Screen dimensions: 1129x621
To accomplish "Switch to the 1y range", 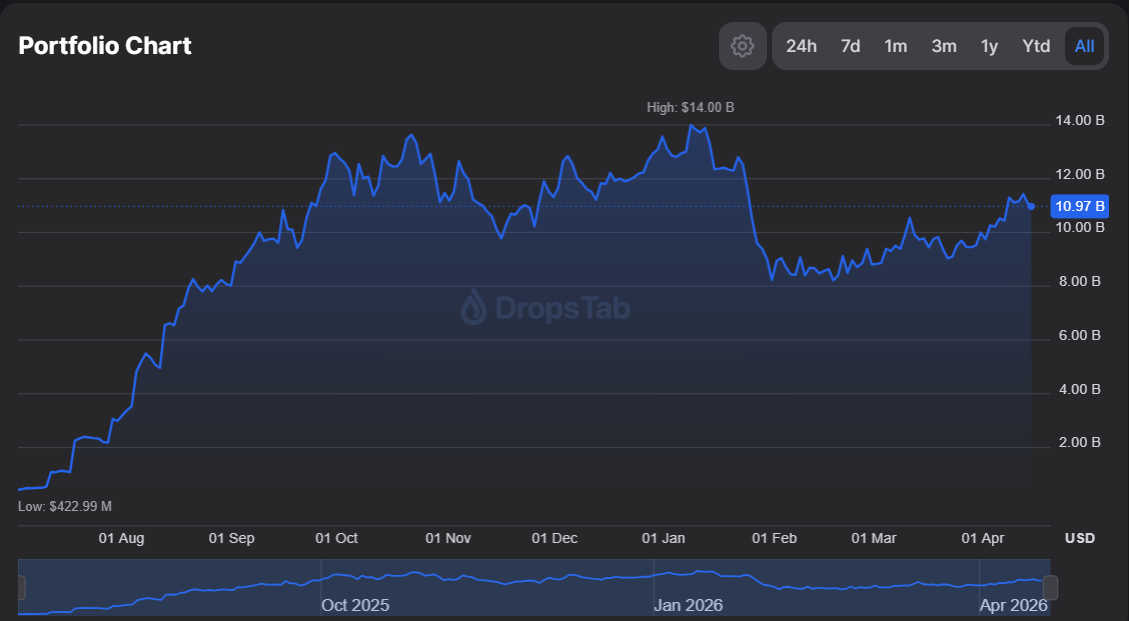I will 989,46.
